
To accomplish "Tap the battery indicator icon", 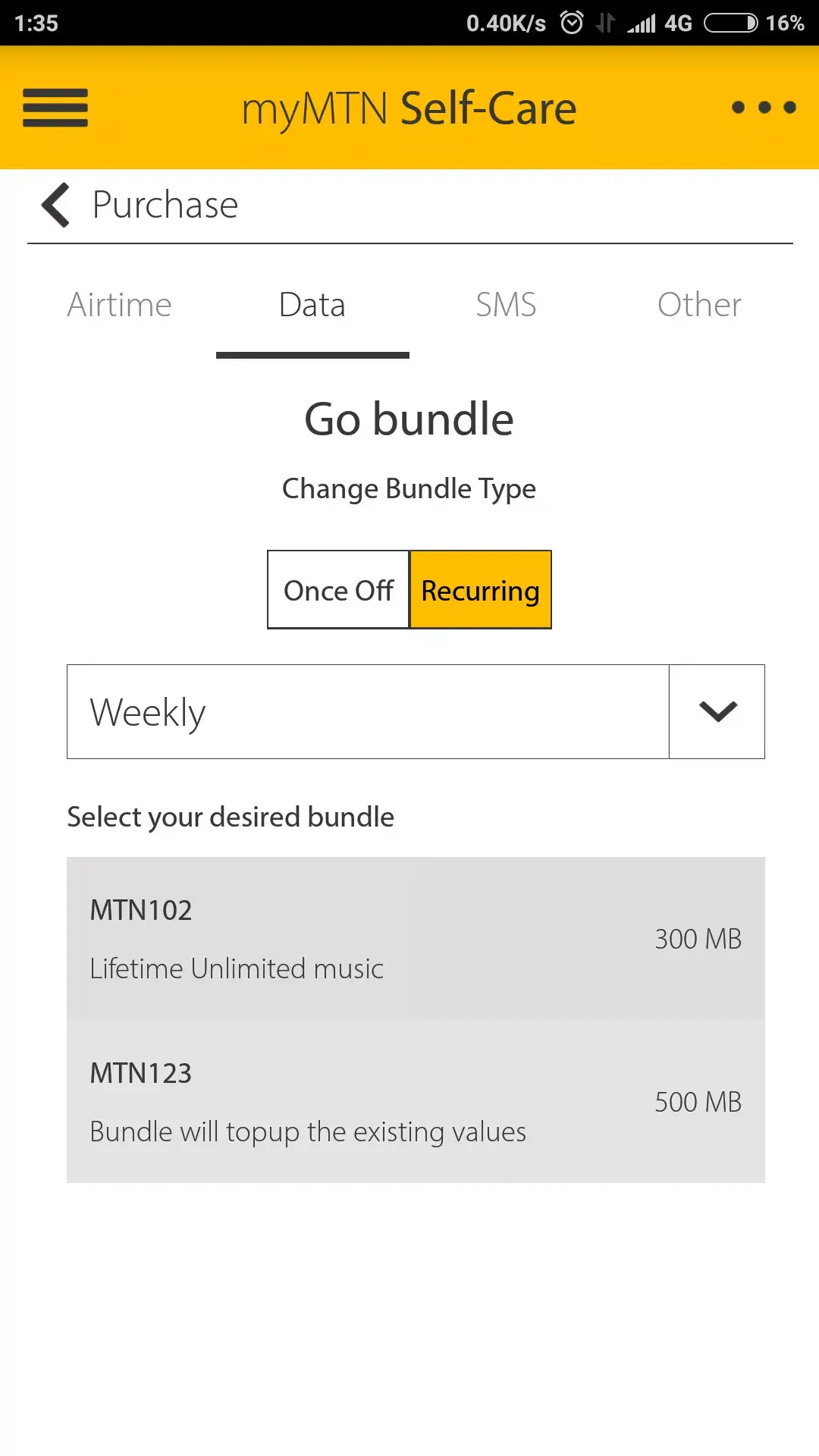I will point(730,23).
